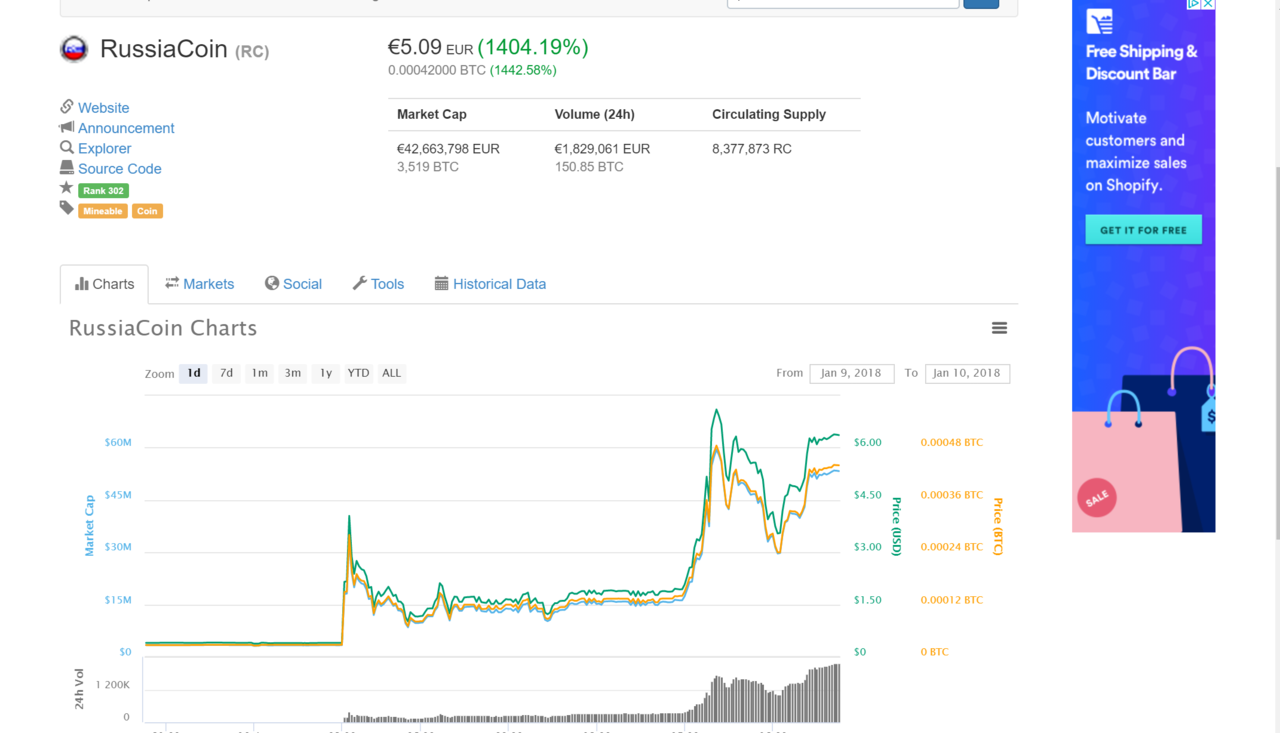The image size is (1280, 733).
Task: Set chart zoom to 7d
Action: coord(226,373)
